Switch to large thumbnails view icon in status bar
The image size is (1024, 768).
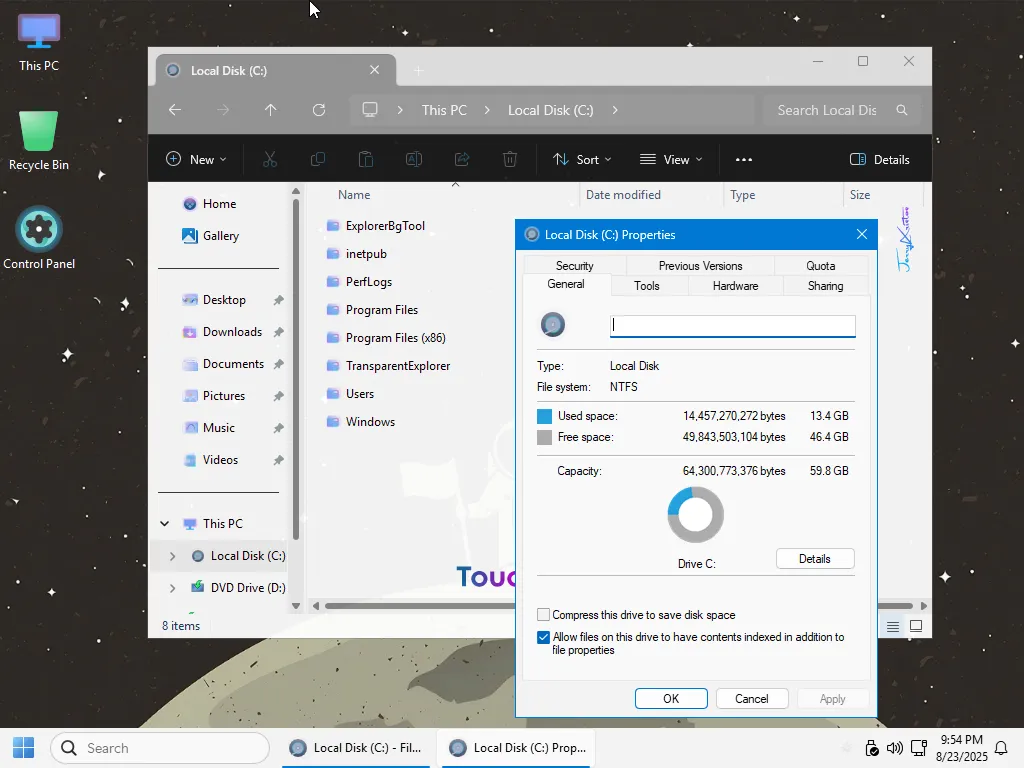pyautogui.click(x=916, y=626)
